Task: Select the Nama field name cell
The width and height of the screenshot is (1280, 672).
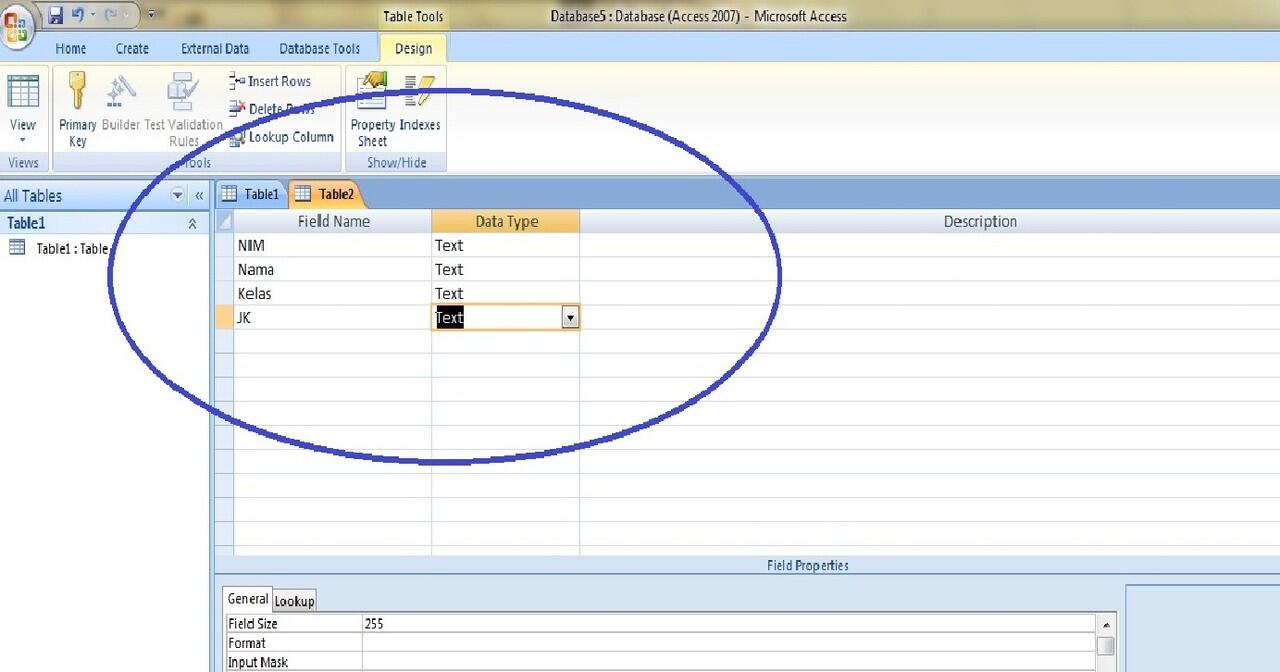Action: point(333,269)
